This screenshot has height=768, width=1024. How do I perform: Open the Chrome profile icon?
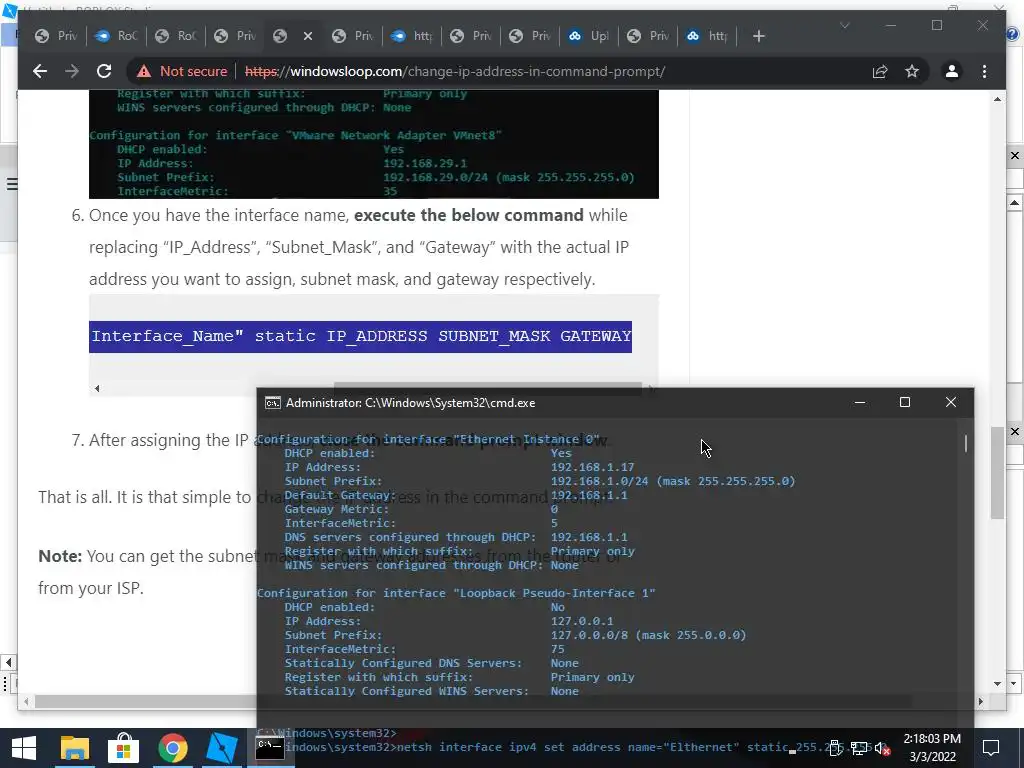[x=952, y=71]
